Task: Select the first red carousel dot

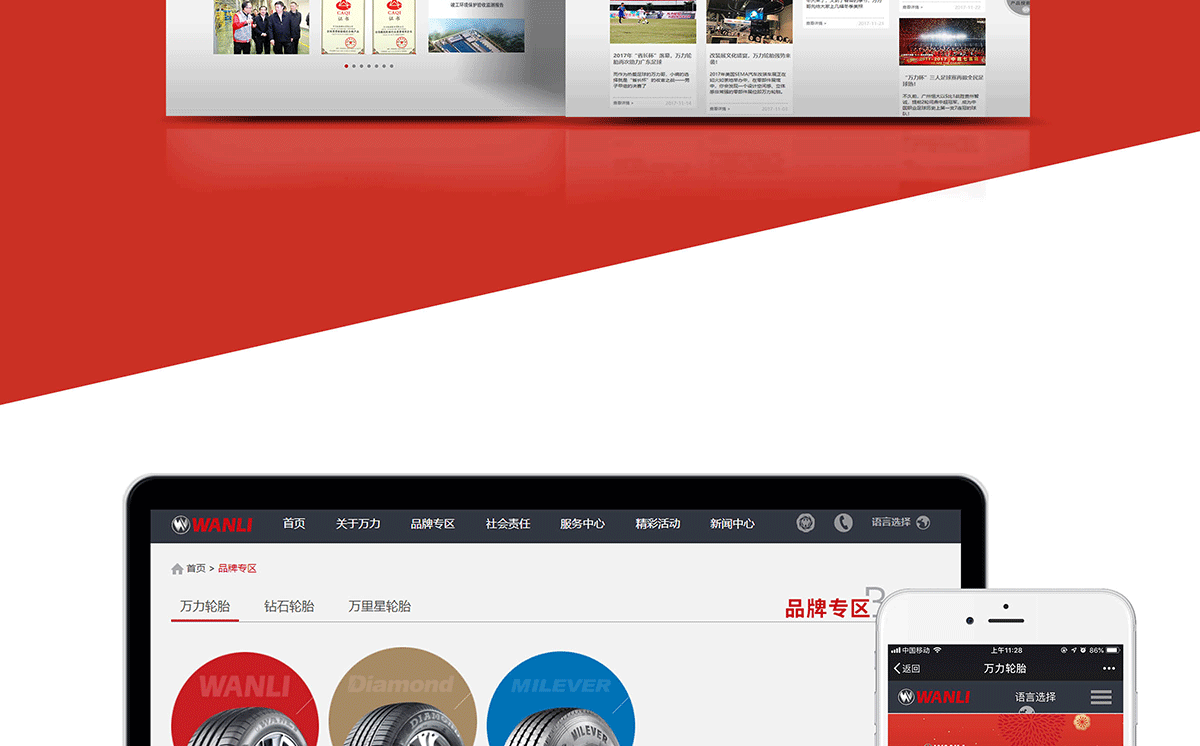Action: point(346,66)
